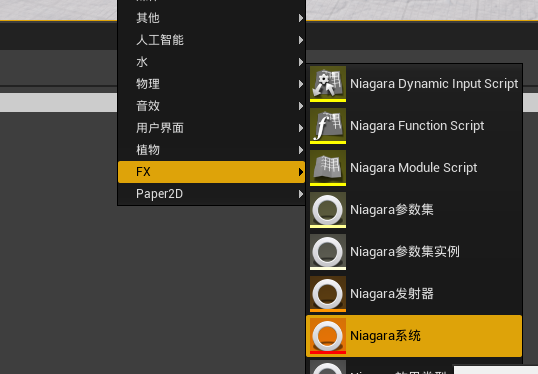
Task: Select the highlighted FX menu entry
Action: (211, 172)
